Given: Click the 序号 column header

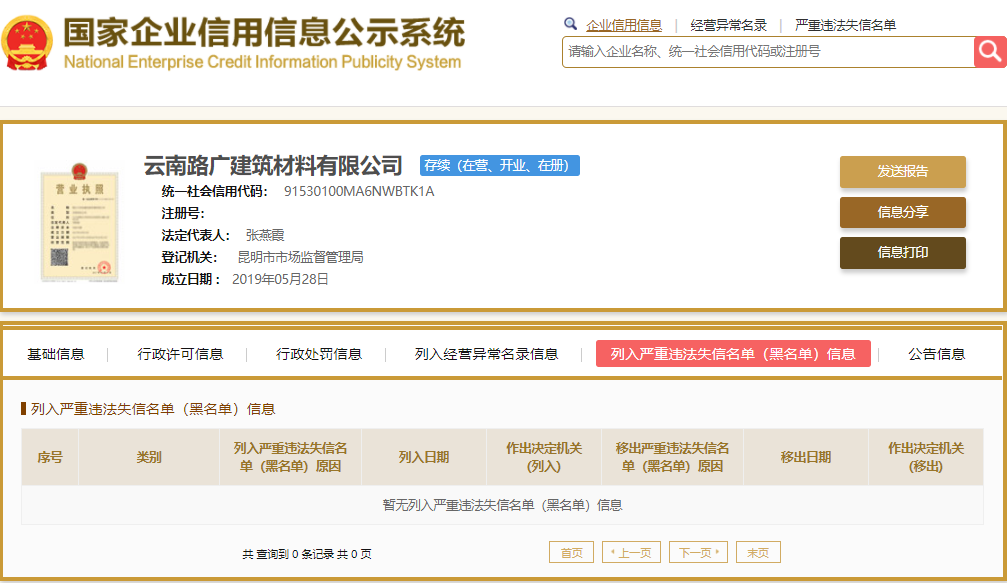Looking at the screenshot, I should 50,457.
